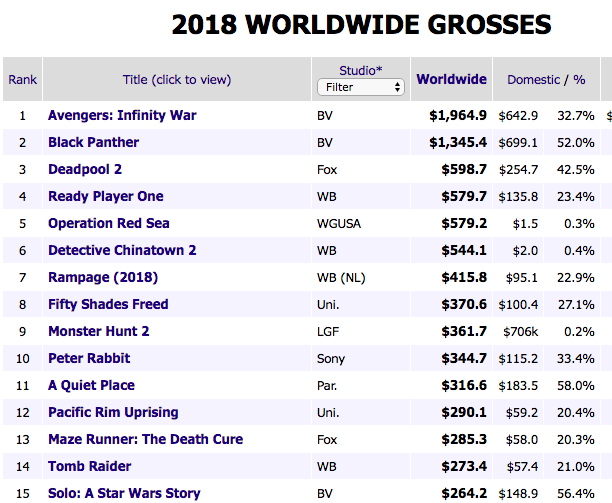Image resolution: width=612 pixels, height=503 pixels.
Task: Sort by Domestic column header
Action: (x=533, y=80)
